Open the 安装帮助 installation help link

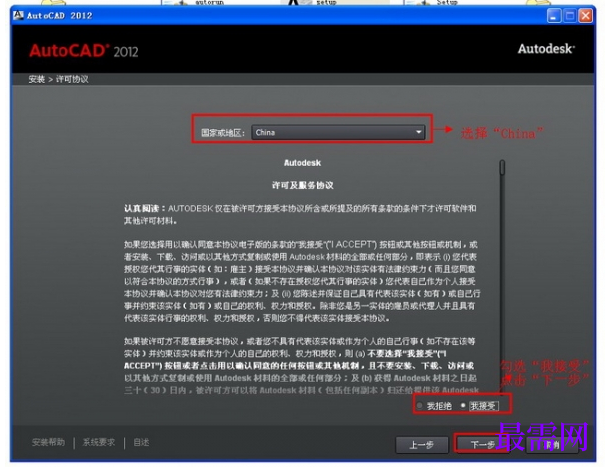point(48,442)
